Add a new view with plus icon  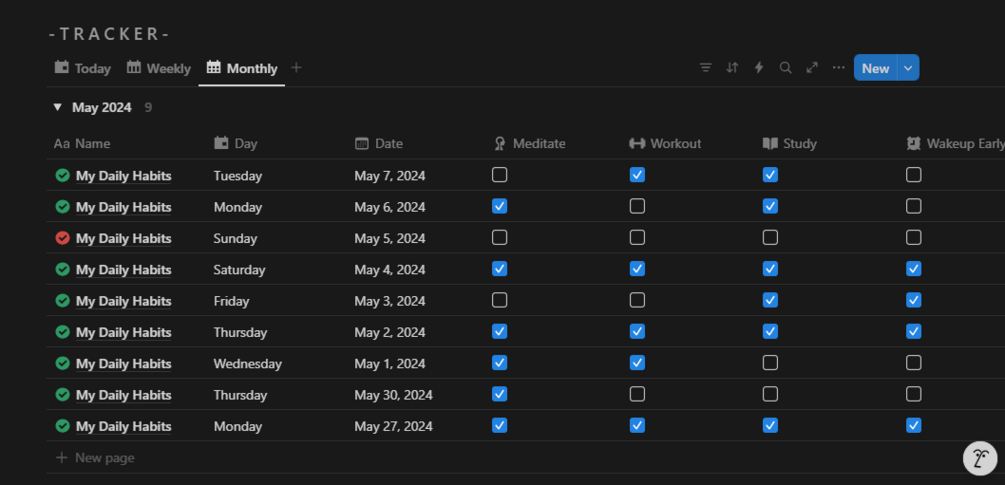[x=296, y=68]
